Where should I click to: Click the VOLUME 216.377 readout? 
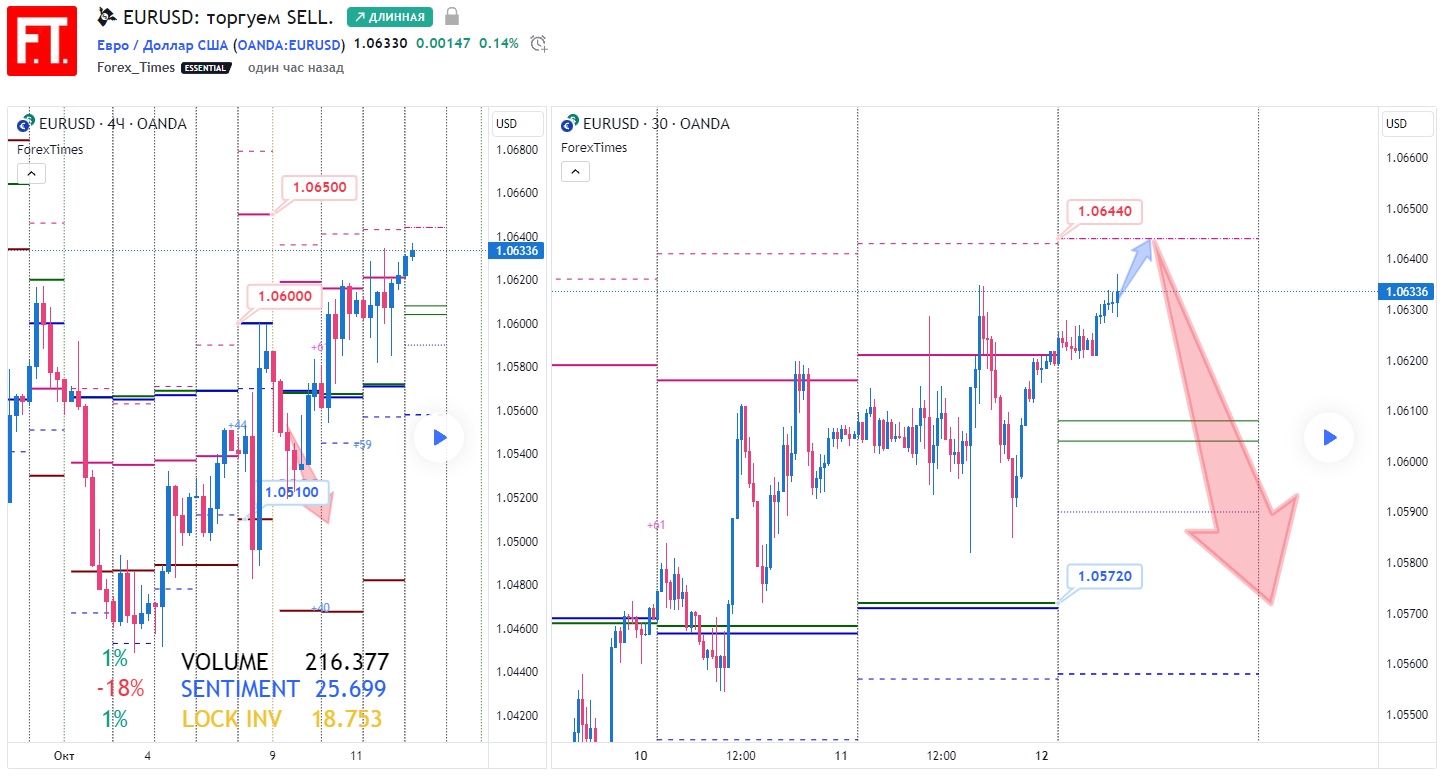[x=285, y=662]
